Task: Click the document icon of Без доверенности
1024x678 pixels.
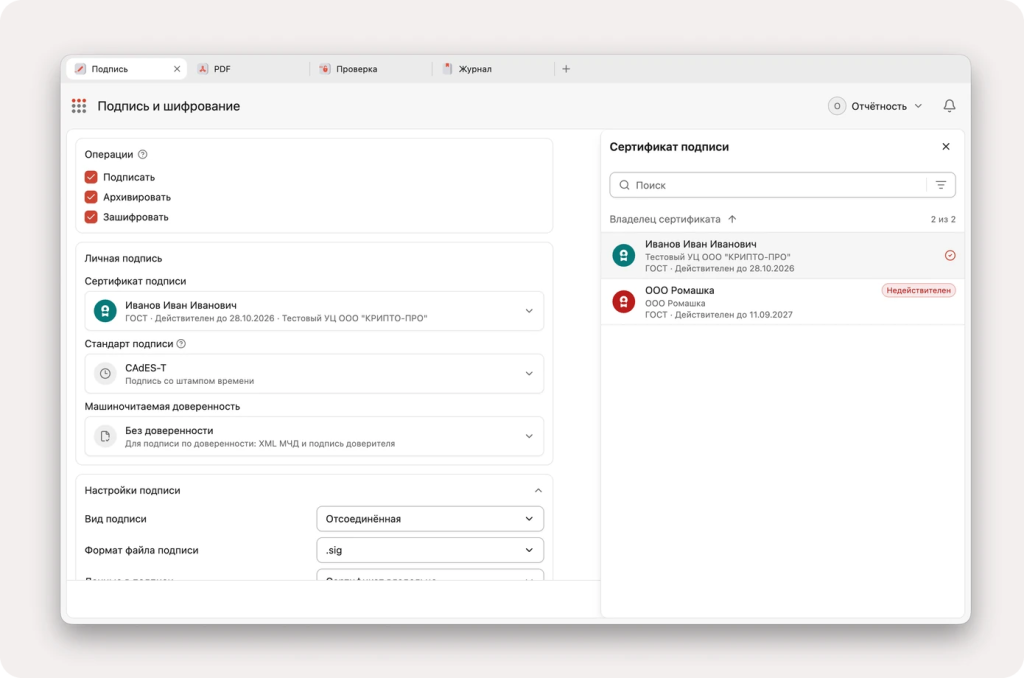Action: point(105,436)
